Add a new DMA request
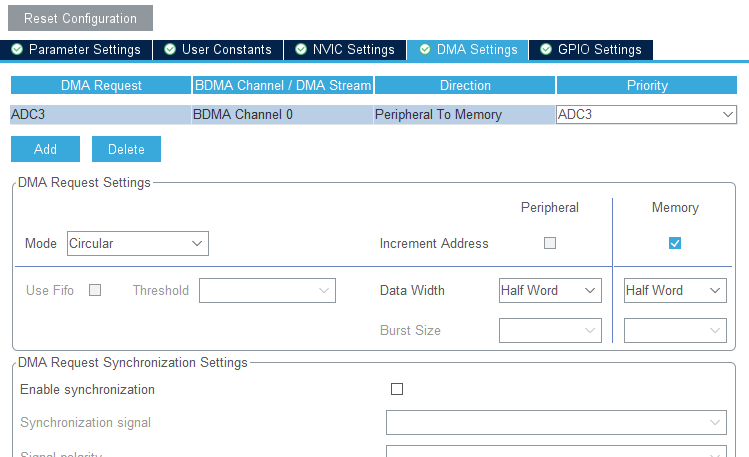This screenshot has height=457, width=749. (x=45, y=149)
